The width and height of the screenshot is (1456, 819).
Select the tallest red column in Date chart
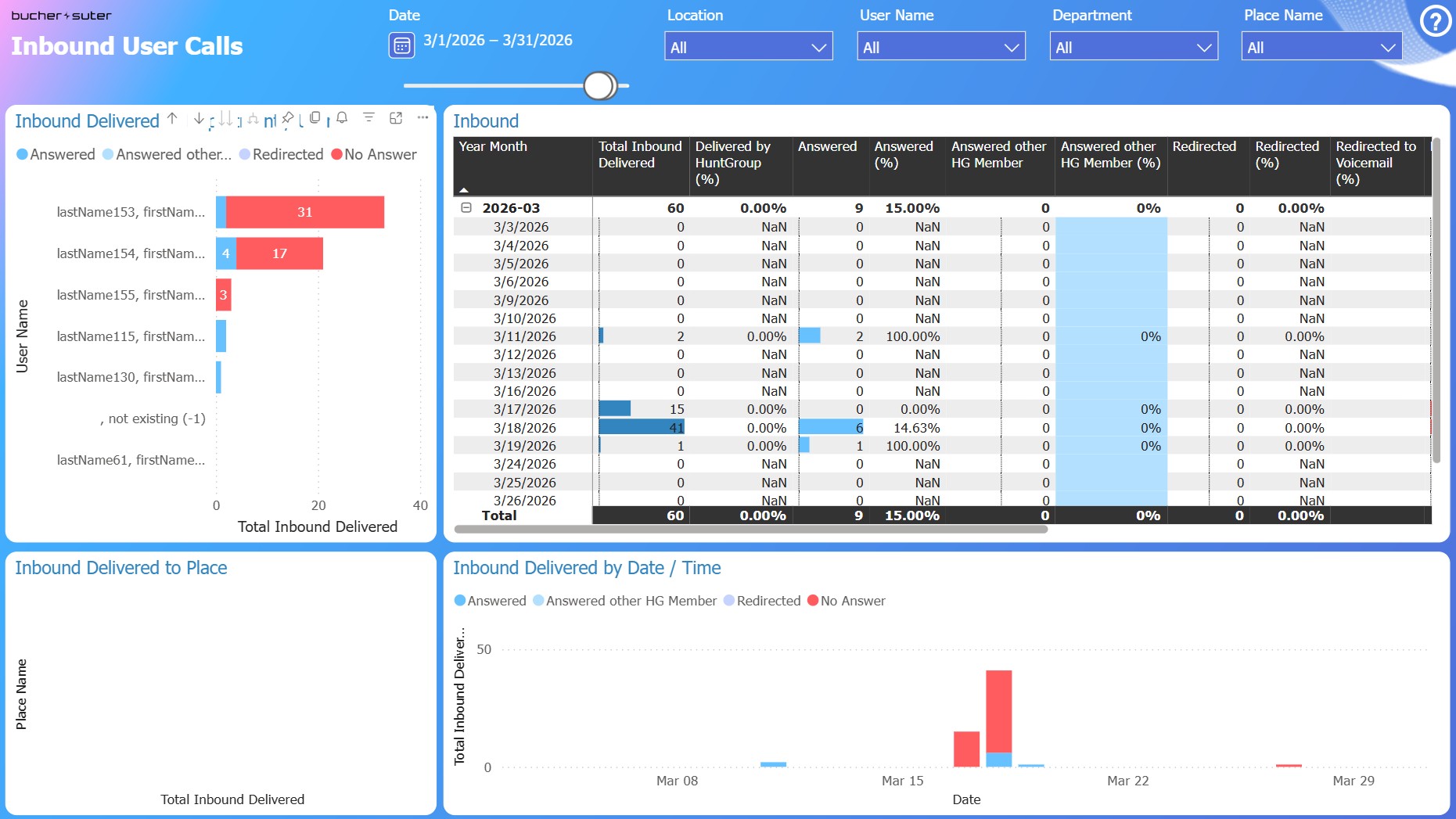click(998, 711)
